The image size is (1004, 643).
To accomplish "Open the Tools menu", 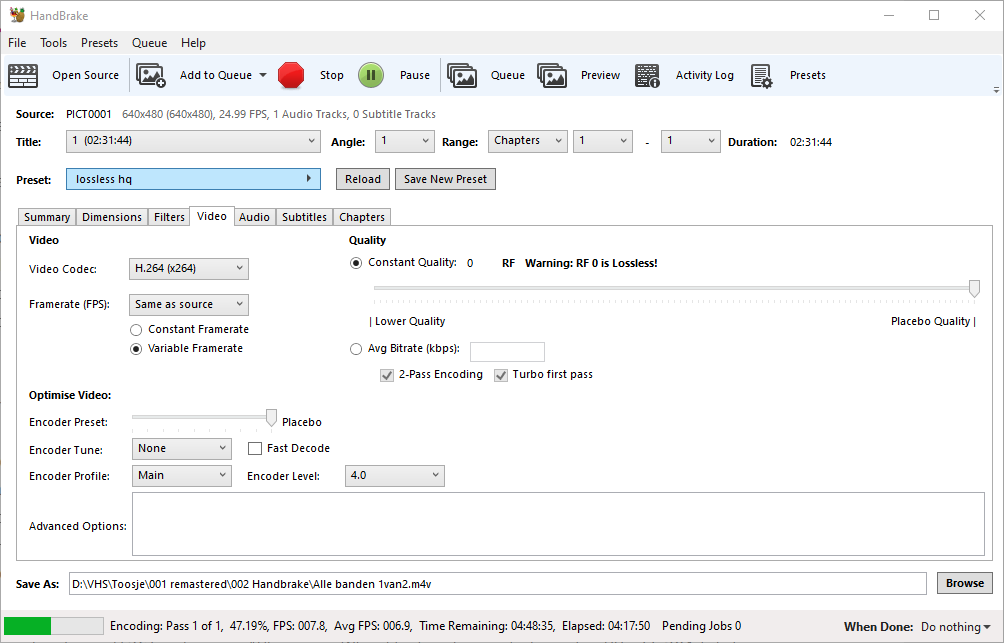I will [53, 43].
